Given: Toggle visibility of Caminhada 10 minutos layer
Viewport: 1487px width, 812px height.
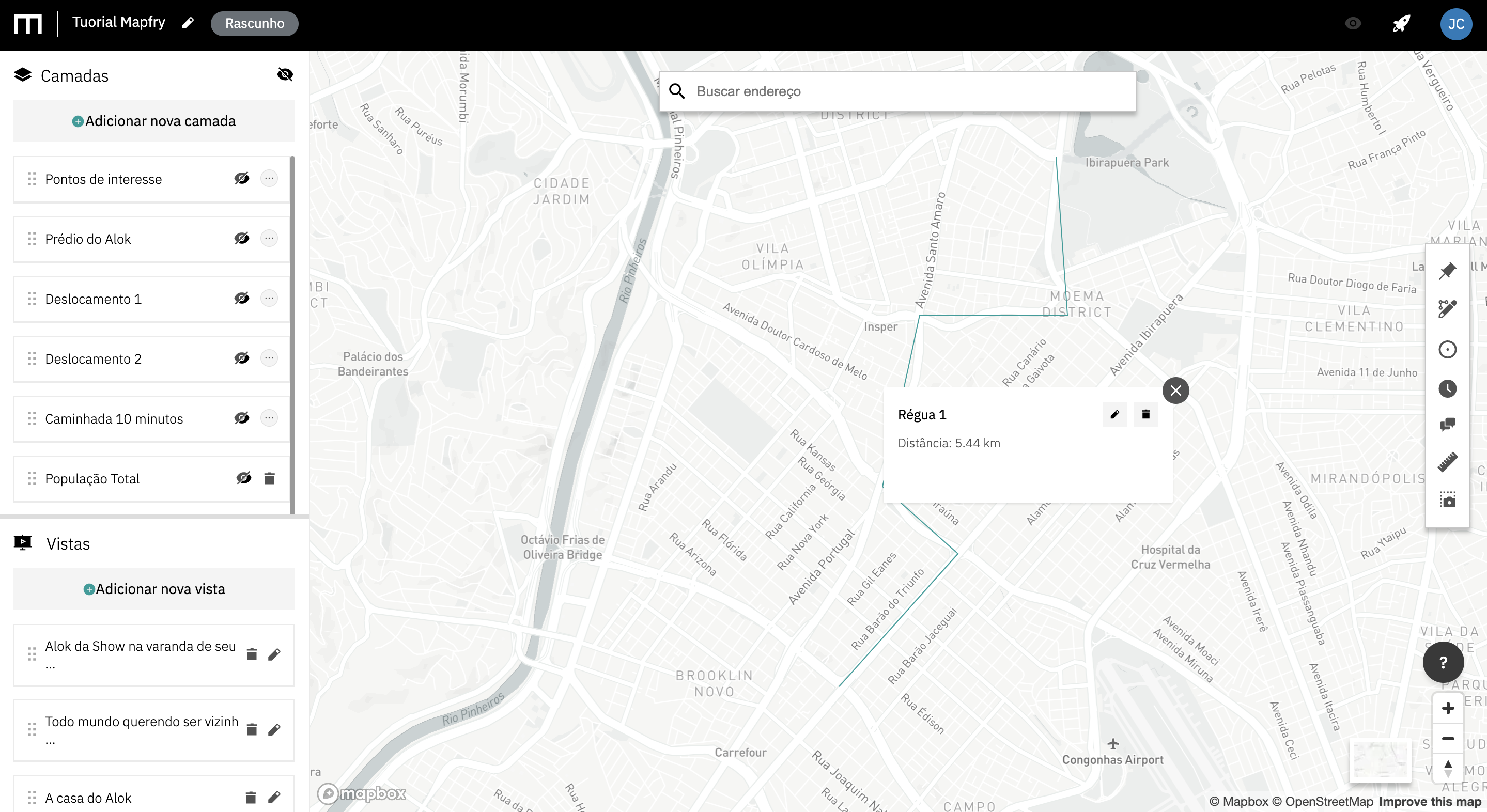Looking at the screenshot, I should pyautogui.click(x=242, y=418).
